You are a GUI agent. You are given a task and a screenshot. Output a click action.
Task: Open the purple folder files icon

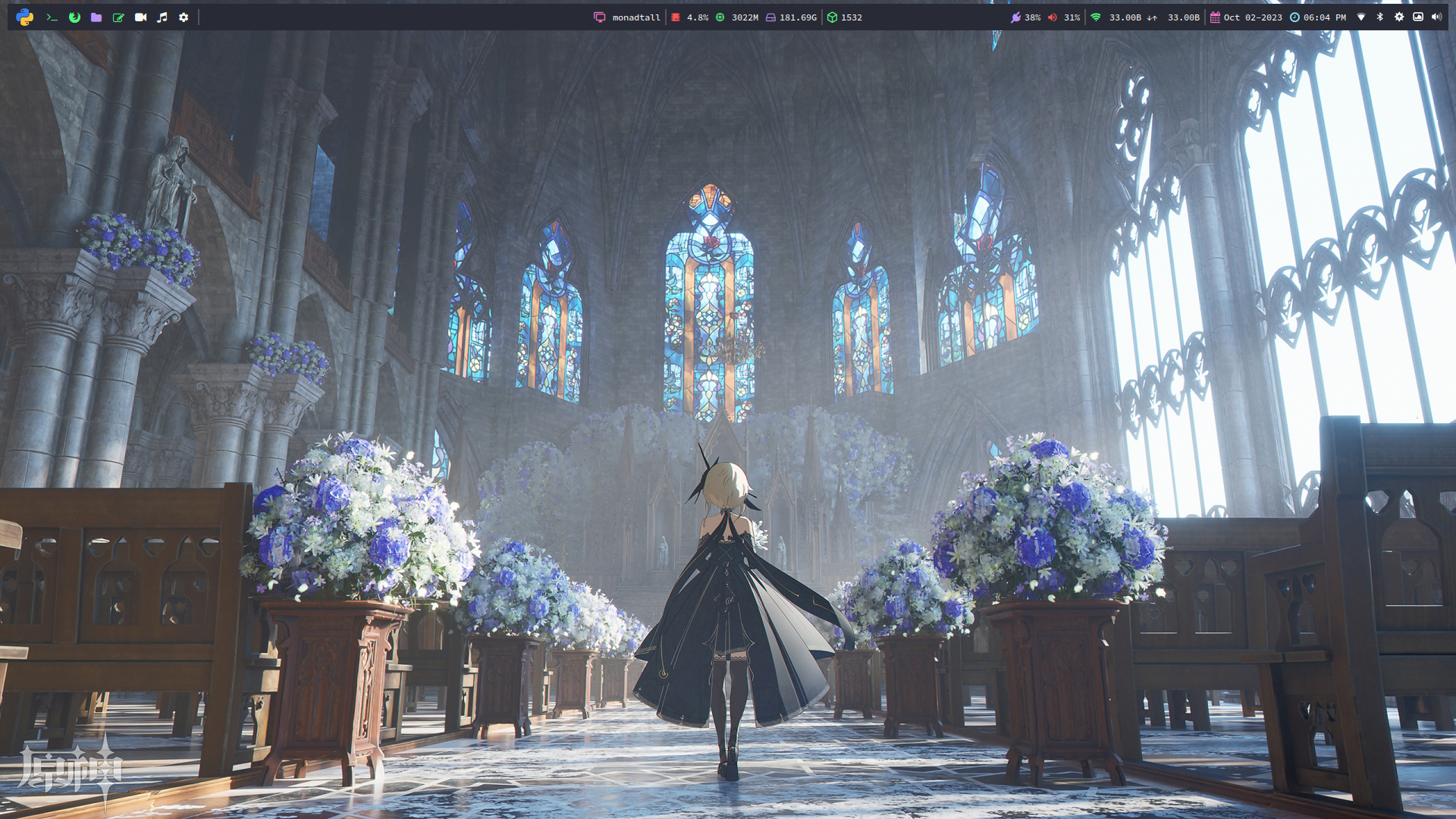[96, 17]
